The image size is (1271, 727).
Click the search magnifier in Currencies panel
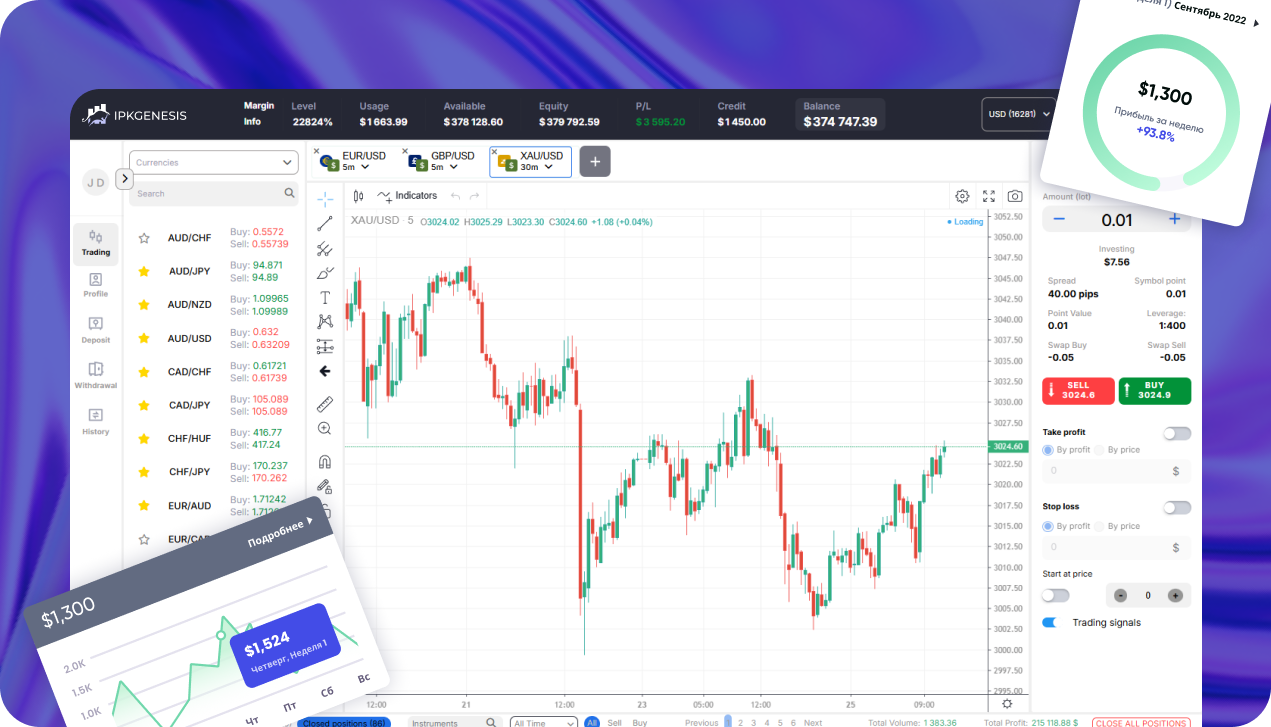[x=290, y=193]
